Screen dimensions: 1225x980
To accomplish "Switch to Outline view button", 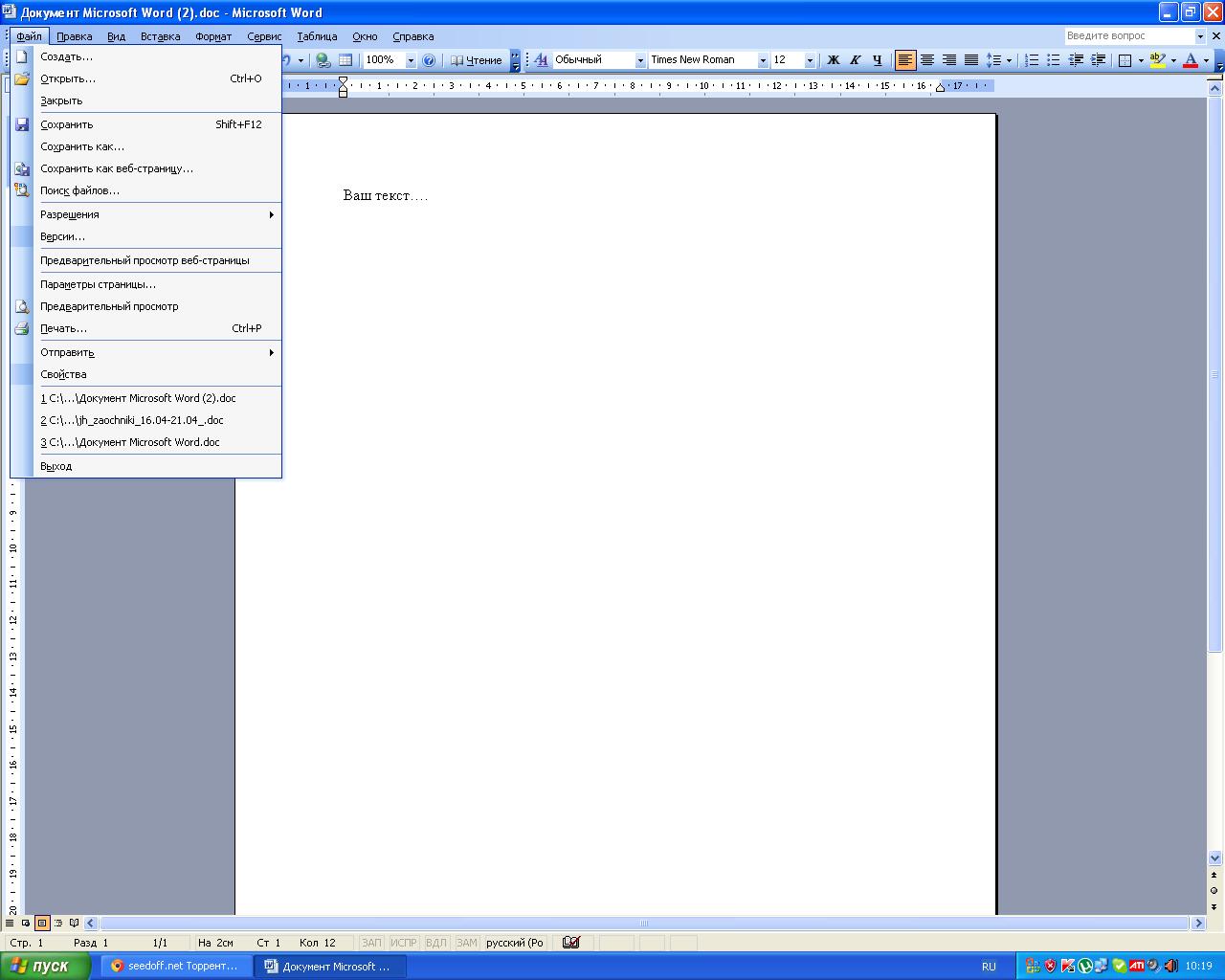I will [x=58, y=924].
